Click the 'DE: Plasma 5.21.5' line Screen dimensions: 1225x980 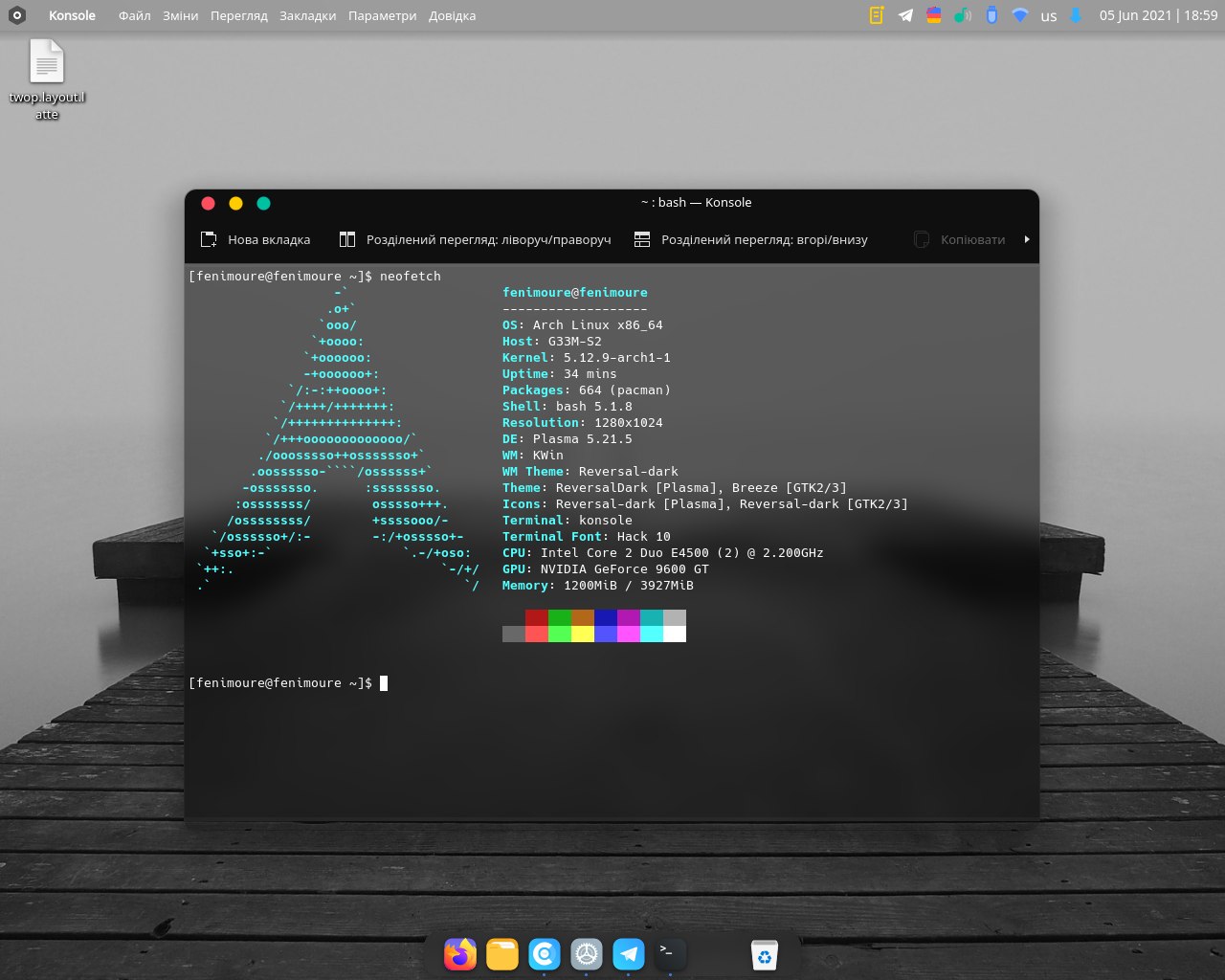(x=568, y=438)
